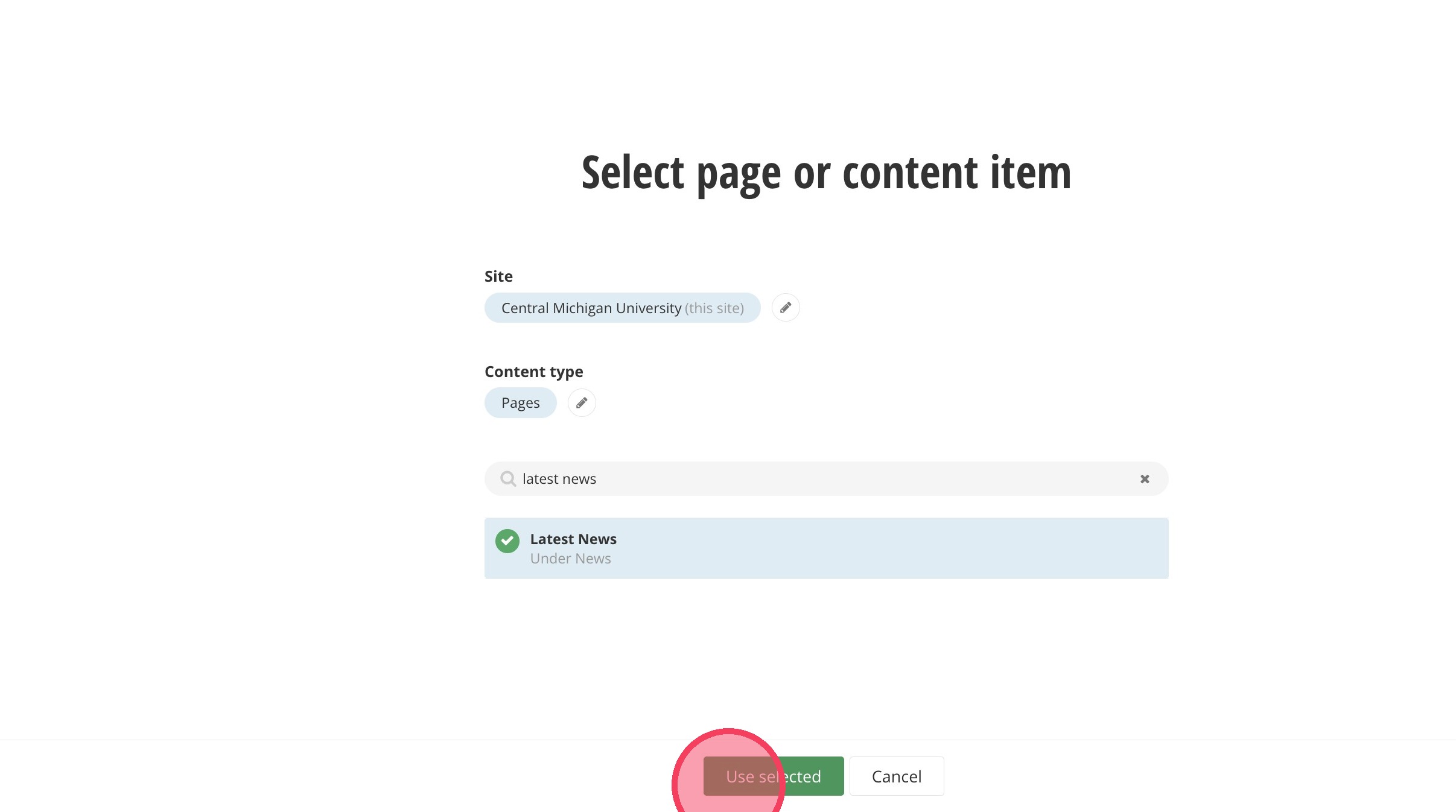The width and height of the screenshot is (1456, 812).
Task: Click the "Under News" subtitle text
Action: pos(570,559)
